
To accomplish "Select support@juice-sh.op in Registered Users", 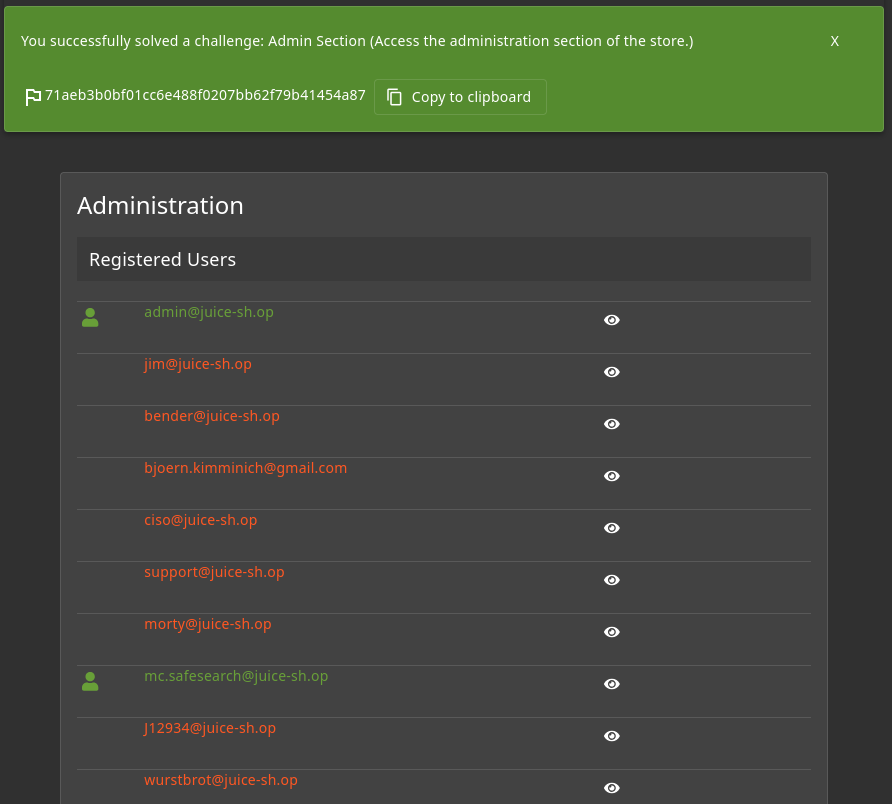I will 214,572.
